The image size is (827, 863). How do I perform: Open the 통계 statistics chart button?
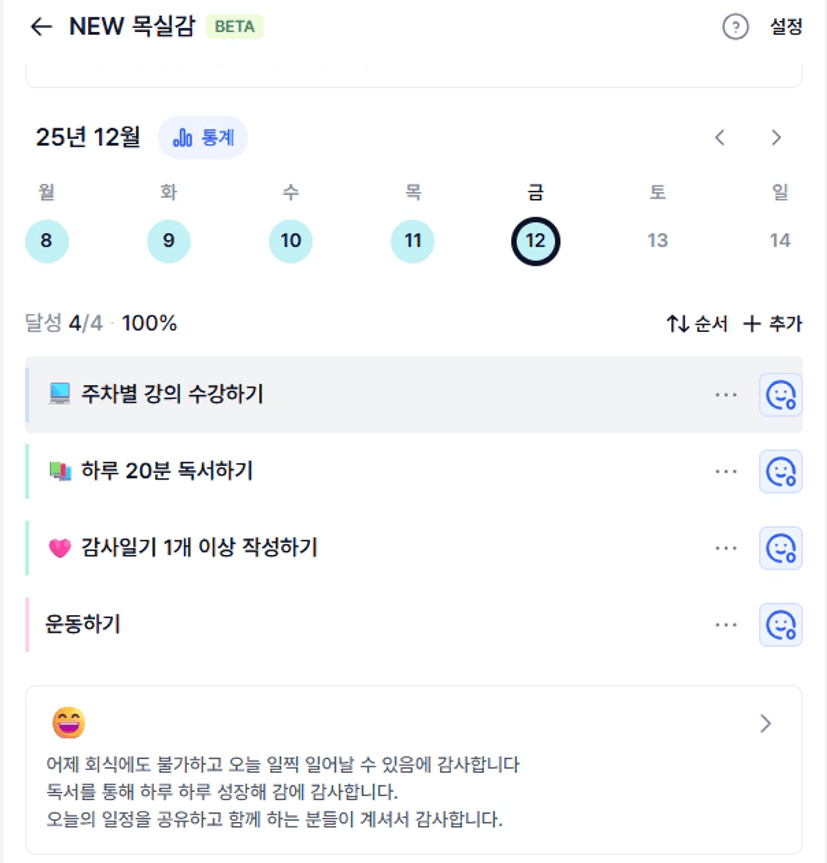(203, 138)
